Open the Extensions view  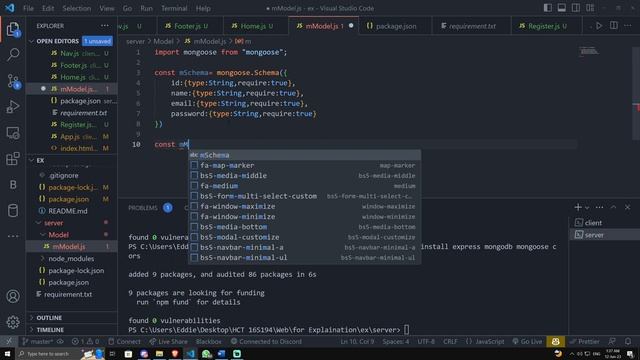[13, 159]
